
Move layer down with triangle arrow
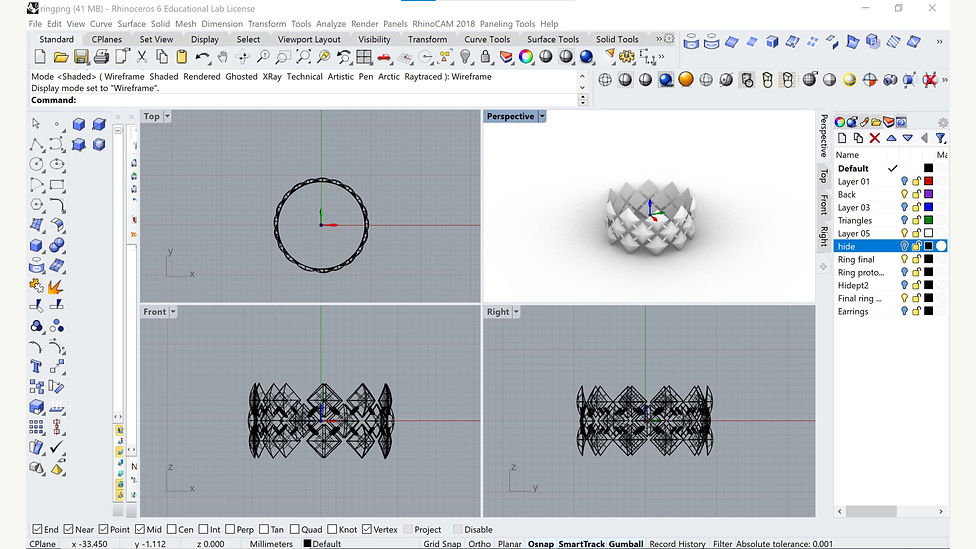click(908, 138)
